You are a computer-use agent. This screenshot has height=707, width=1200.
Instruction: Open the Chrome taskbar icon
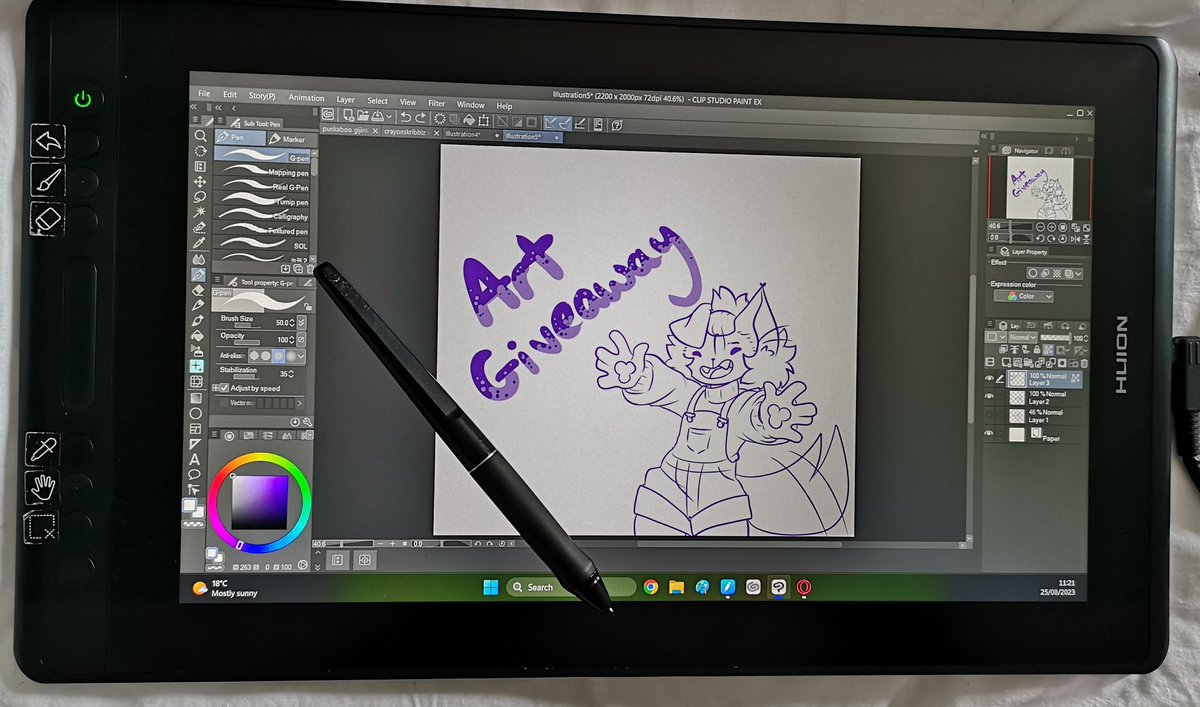coord(650,588)
